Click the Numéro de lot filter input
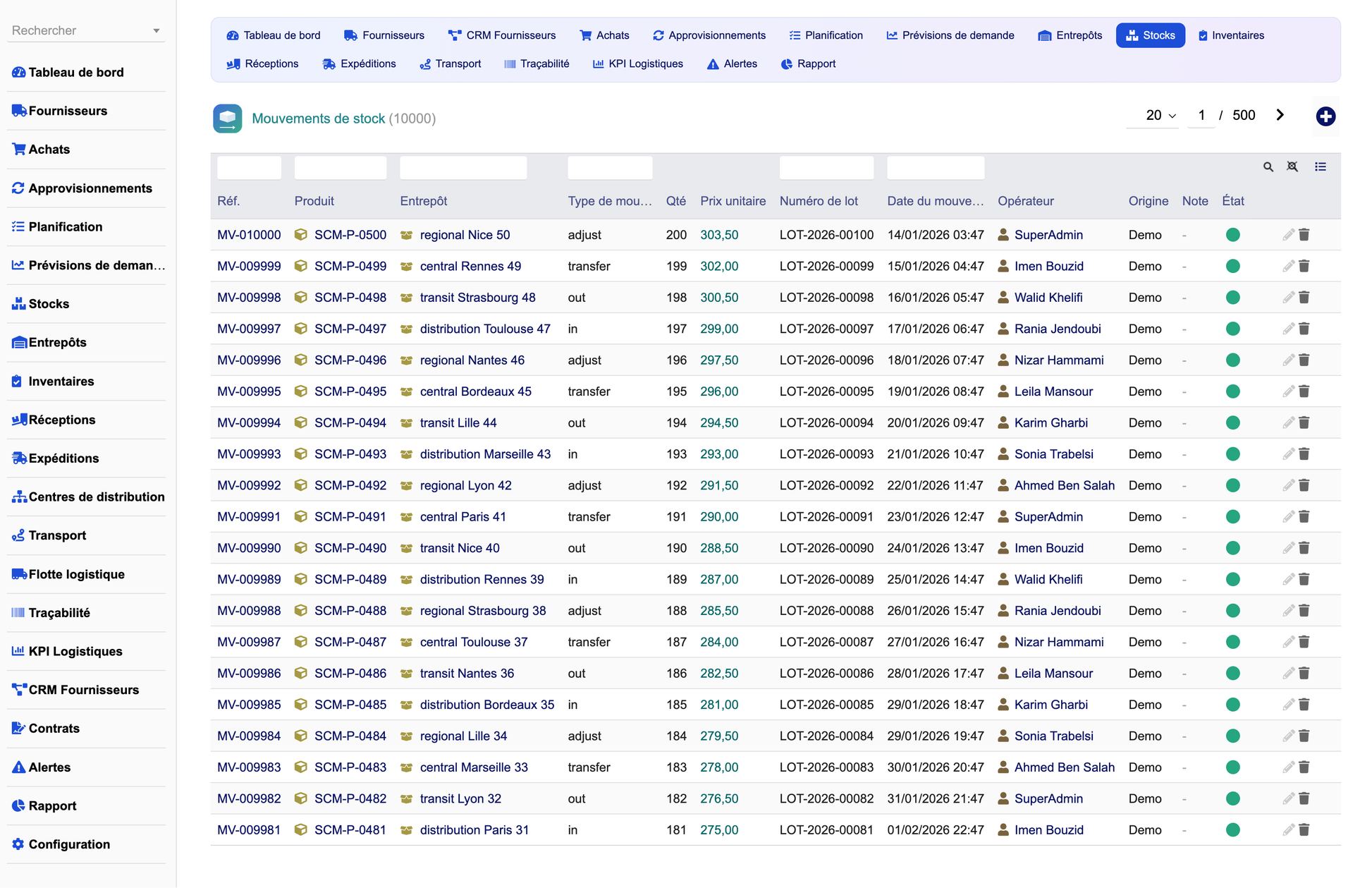Screen dimensions: 1372x888 pos(826,167)
